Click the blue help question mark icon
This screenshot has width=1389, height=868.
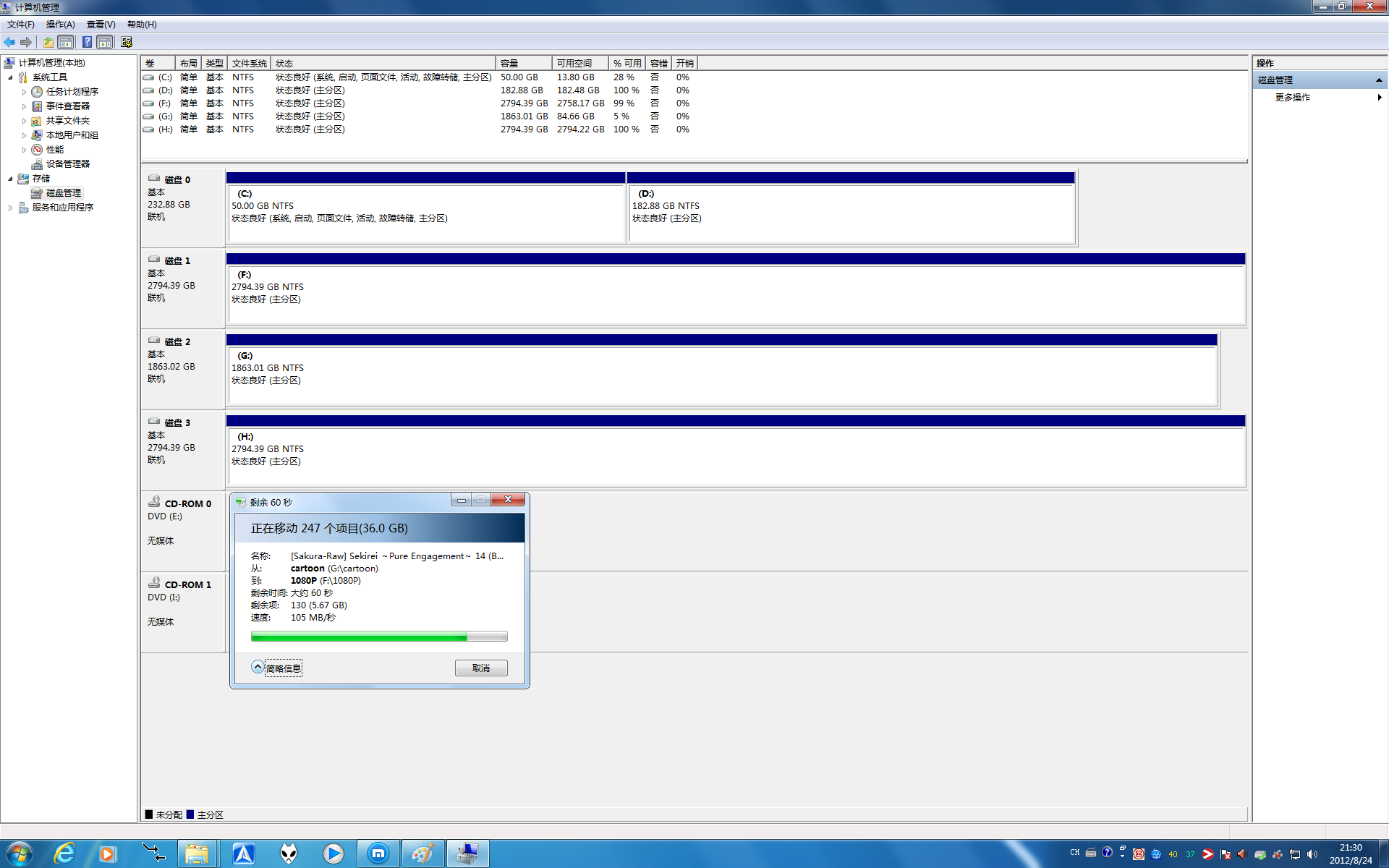click(87, 42)
